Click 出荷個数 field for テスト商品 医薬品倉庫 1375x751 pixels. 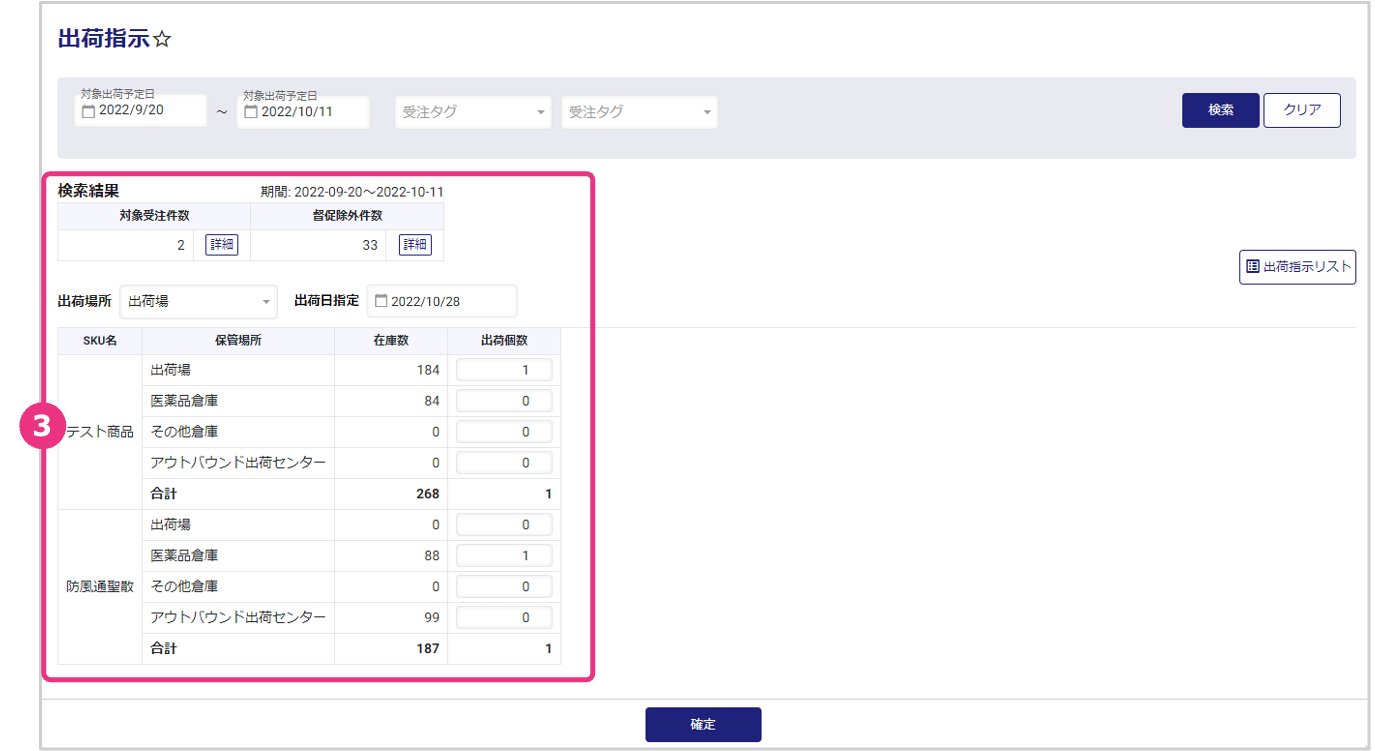point(504,401)
